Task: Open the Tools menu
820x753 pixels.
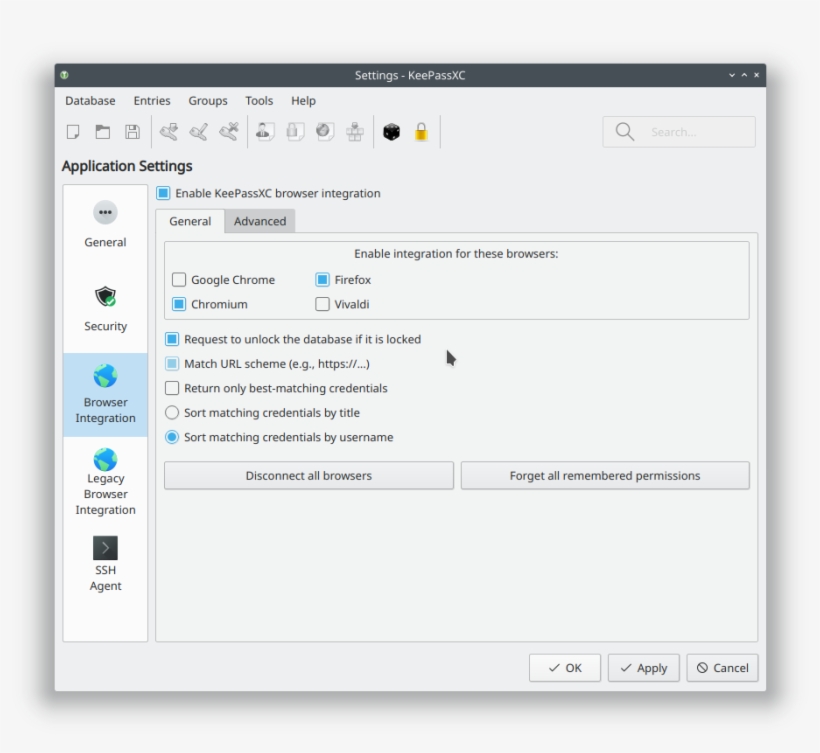Action: (258, 100)
